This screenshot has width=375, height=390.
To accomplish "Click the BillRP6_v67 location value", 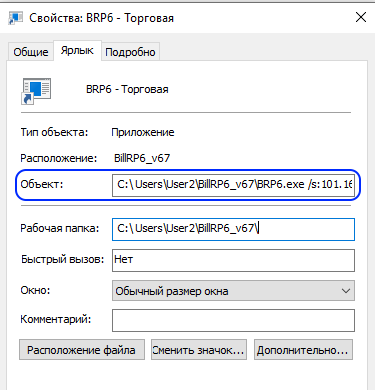I will click(x=142, y=158).
